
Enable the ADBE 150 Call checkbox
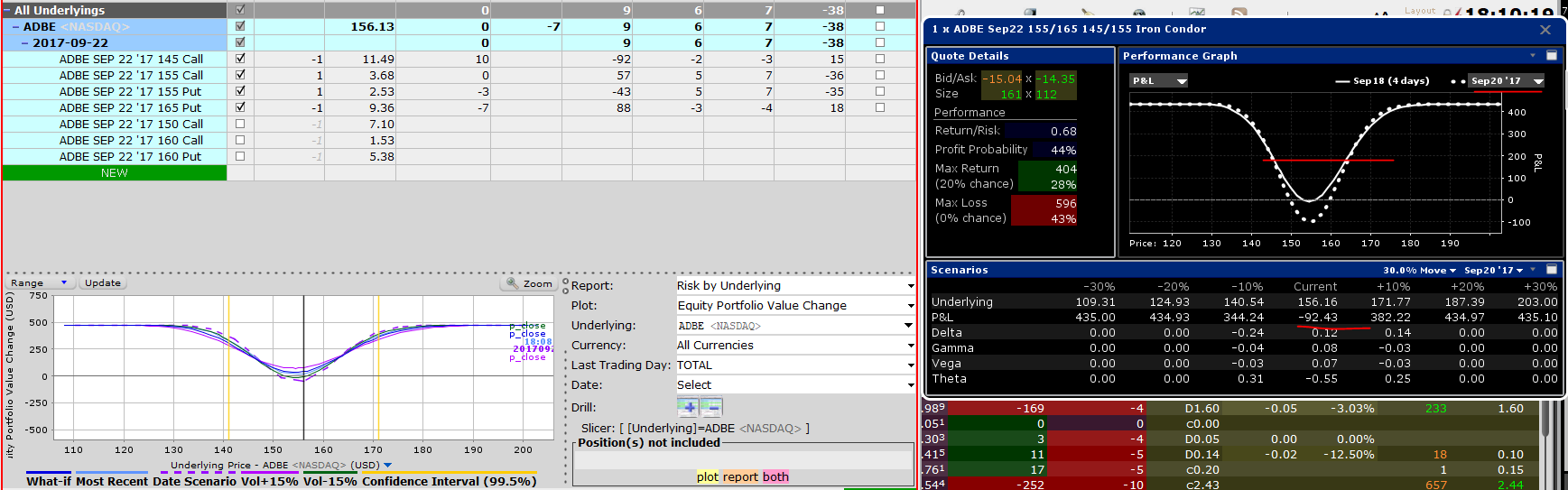pyautogui.click(x=240, y=124)
